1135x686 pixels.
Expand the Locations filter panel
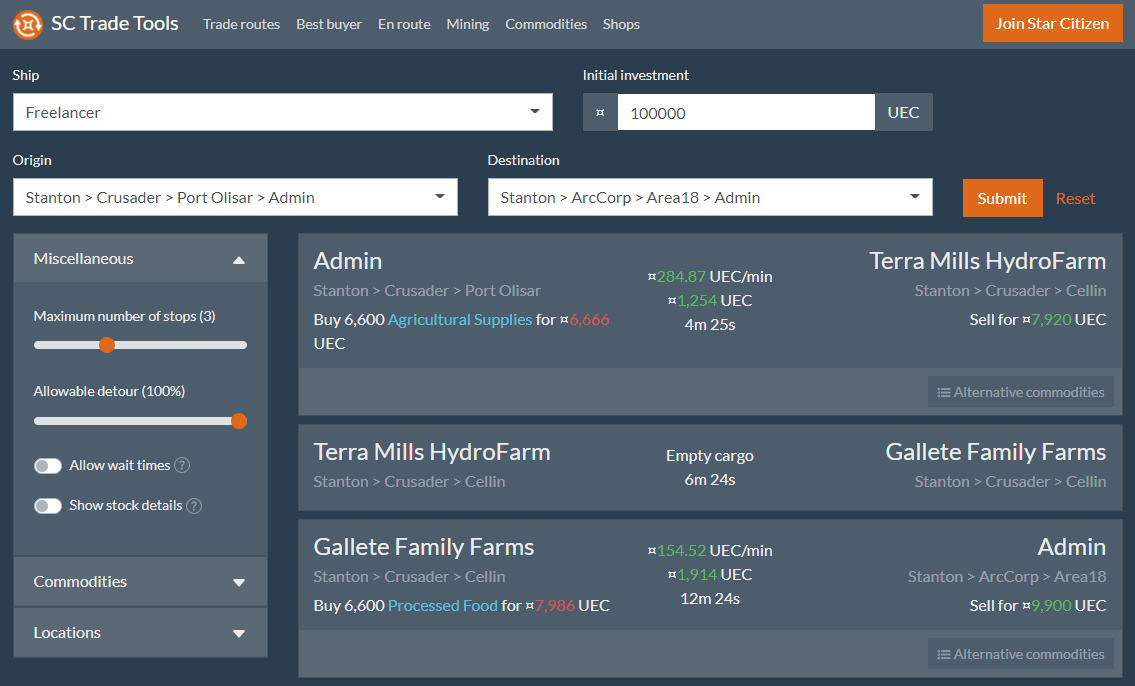click(x=140, y=632)
